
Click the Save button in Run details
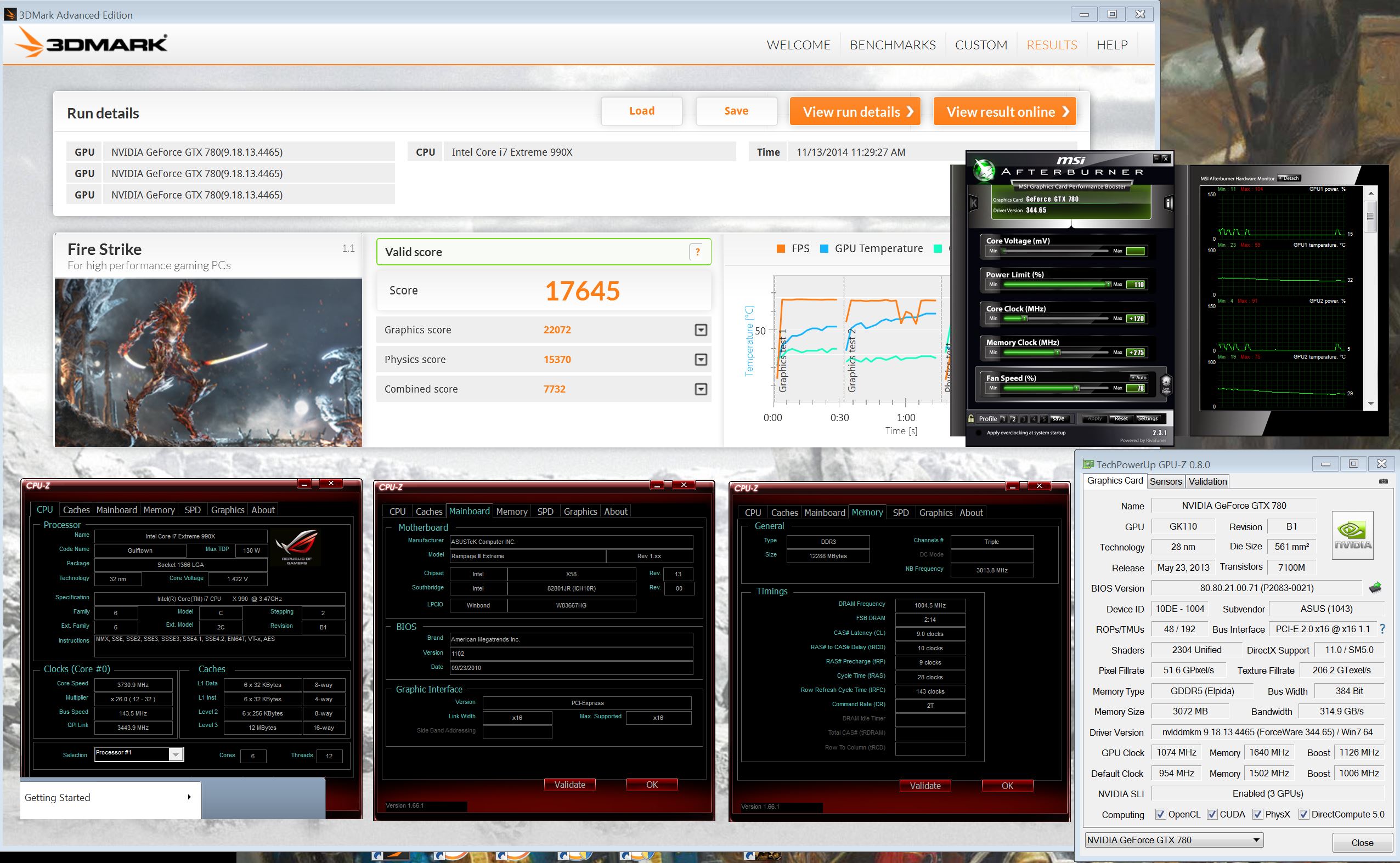(x=736, y=111)
